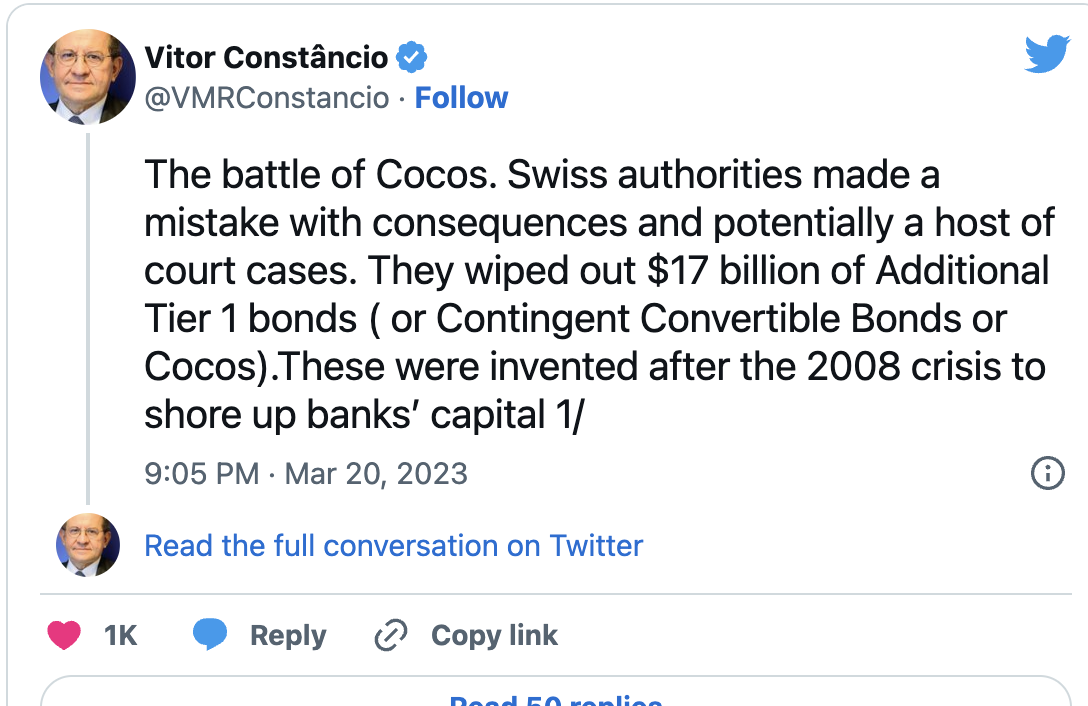
Task: Open the tweet info circle icon
Action: [x=1047, y=473]
